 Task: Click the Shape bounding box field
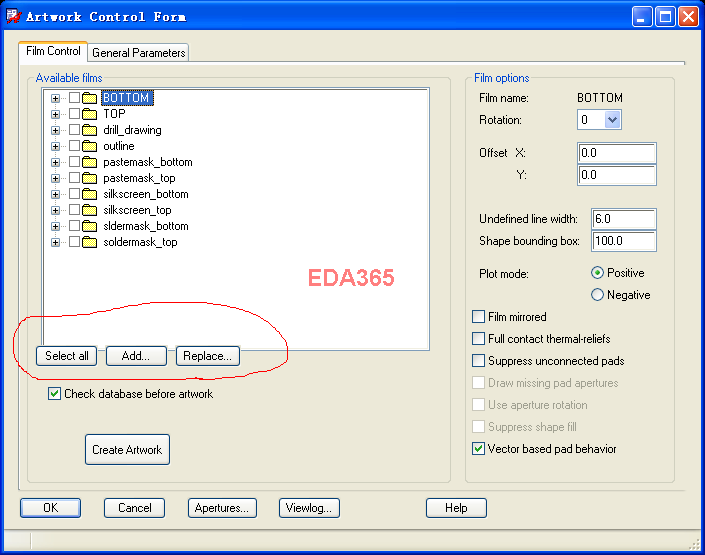point(624,241)
